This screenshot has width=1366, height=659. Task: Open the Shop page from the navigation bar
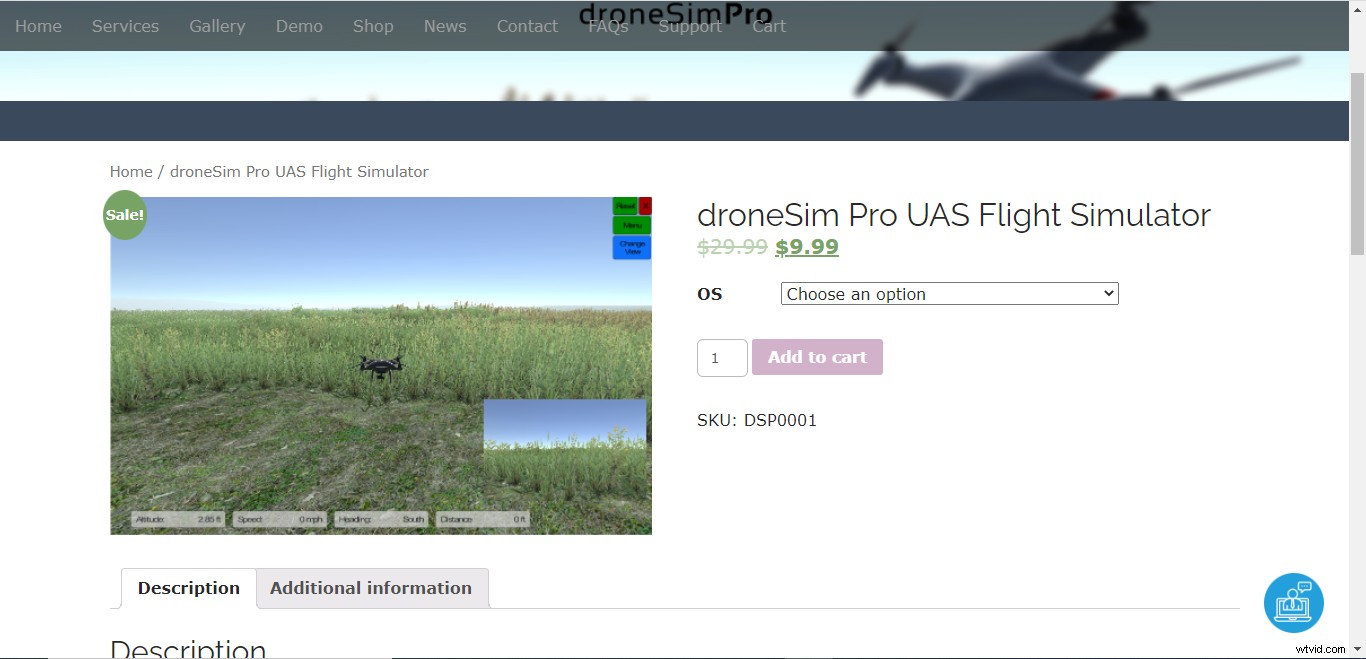click(x=372, y=26)
